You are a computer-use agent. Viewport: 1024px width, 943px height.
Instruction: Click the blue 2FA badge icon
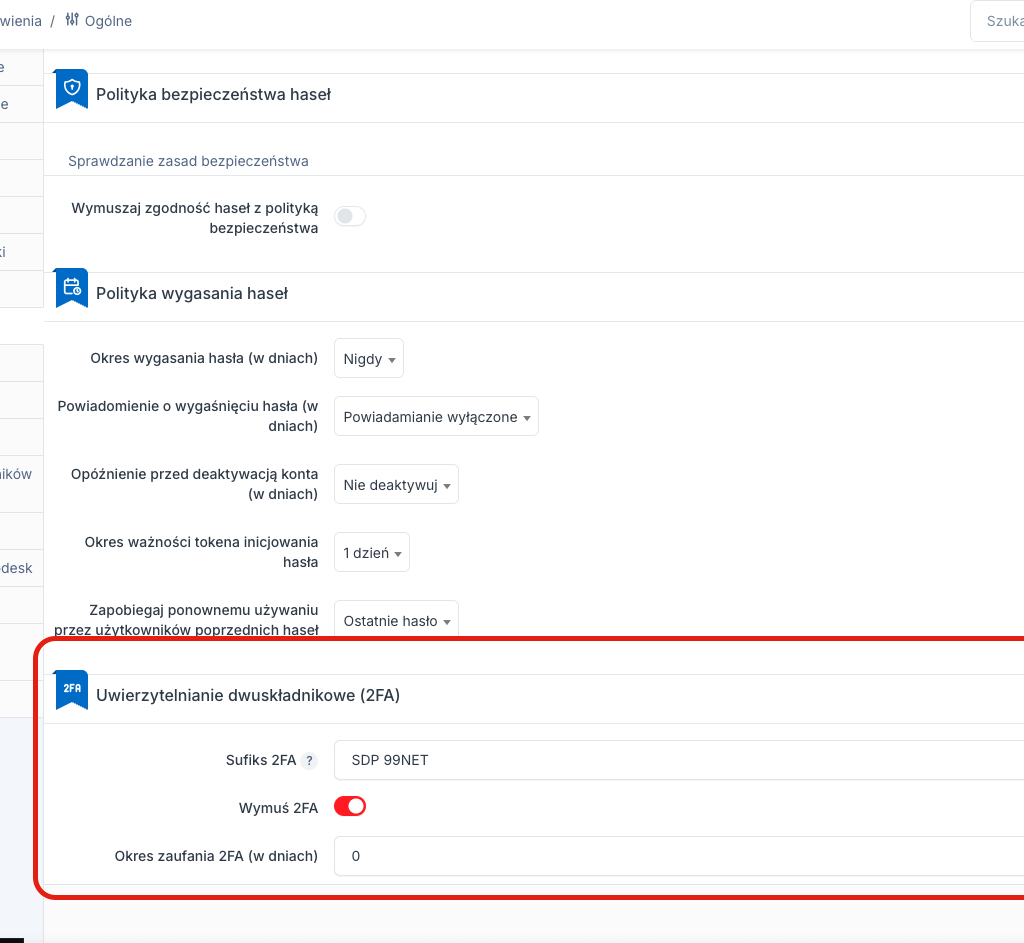point(71,689)
